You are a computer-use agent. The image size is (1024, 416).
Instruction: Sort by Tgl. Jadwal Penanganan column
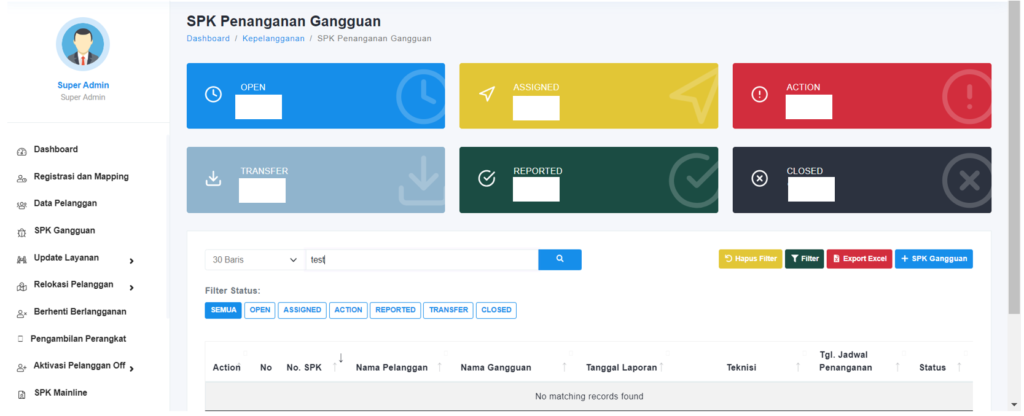point(846,361)
